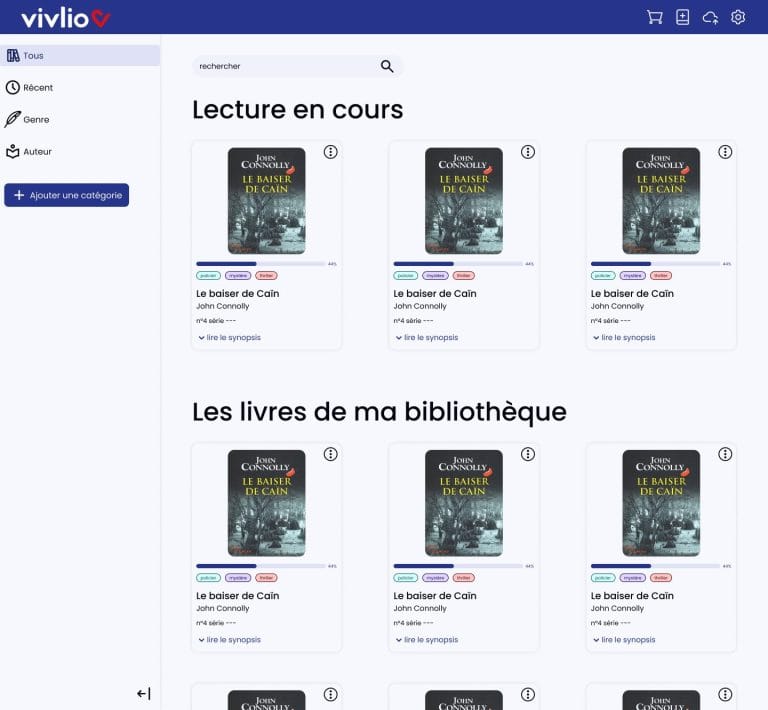This screenshot has height=710, width=768.
Task: Collapse the sidebar with the arrow icon
Action: tap(144, 693)
